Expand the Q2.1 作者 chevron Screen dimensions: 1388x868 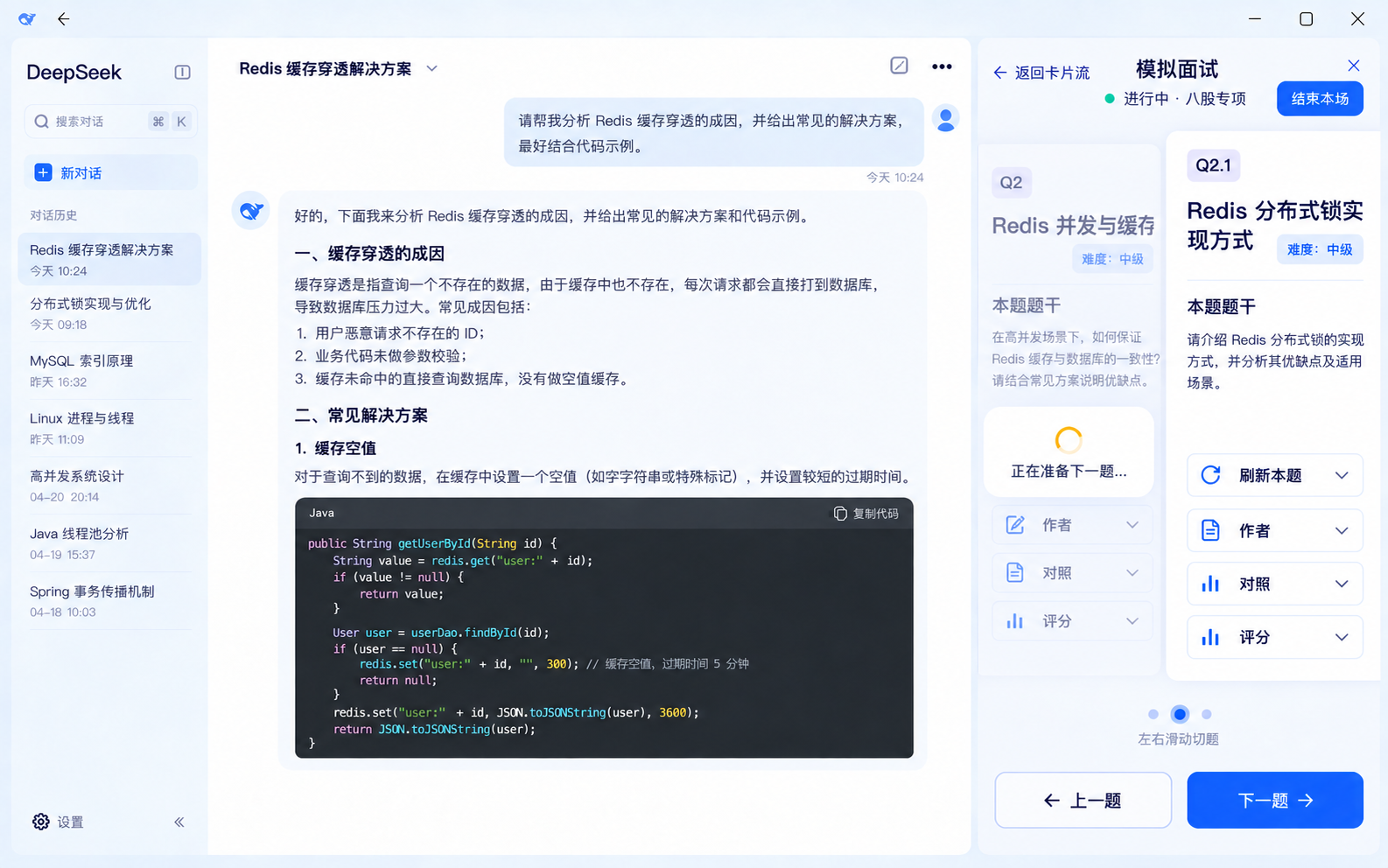click(x=1342, y=531)
